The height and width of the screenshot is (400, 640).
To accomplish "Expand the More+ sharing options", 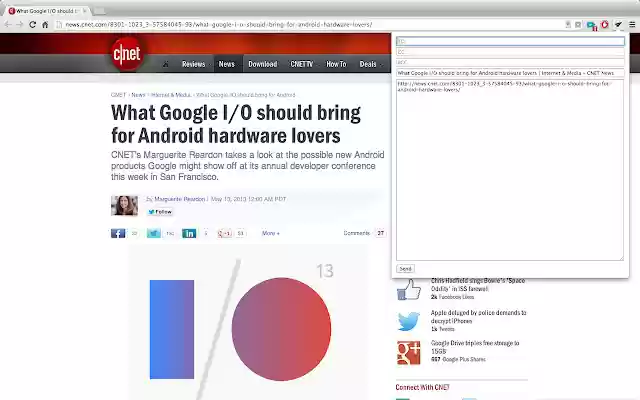I will [x=271, y=233].
